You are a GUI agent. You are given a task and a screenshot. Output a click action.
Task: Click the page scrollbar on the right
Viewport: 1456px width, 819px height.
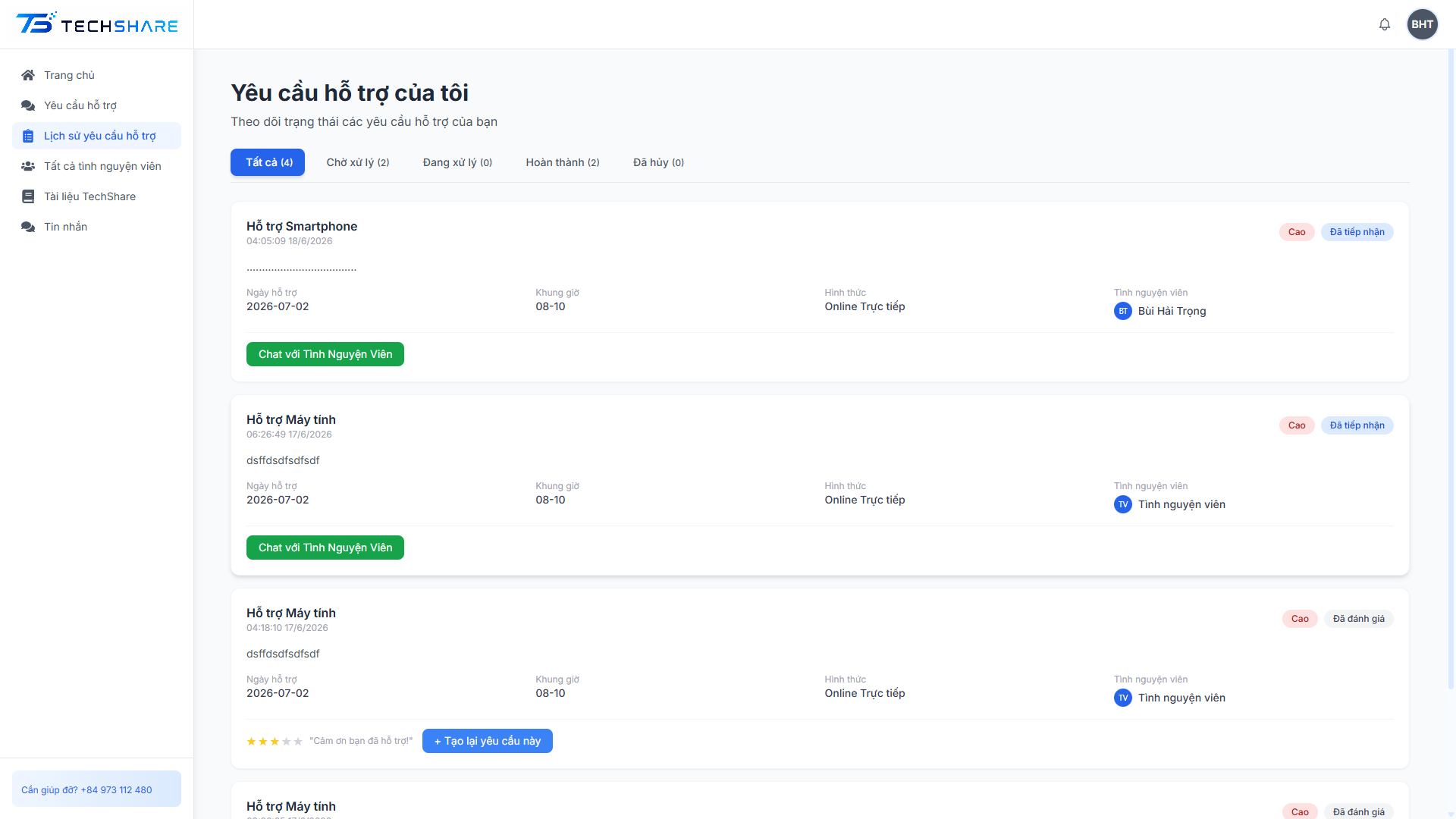point(1451,369)
